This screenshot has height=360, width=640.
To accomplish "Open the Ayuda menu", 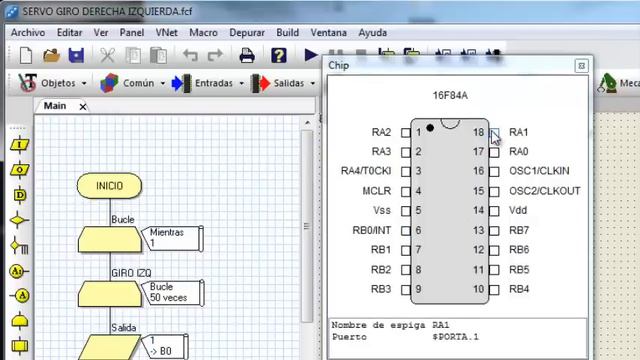I will coord(373,33).
